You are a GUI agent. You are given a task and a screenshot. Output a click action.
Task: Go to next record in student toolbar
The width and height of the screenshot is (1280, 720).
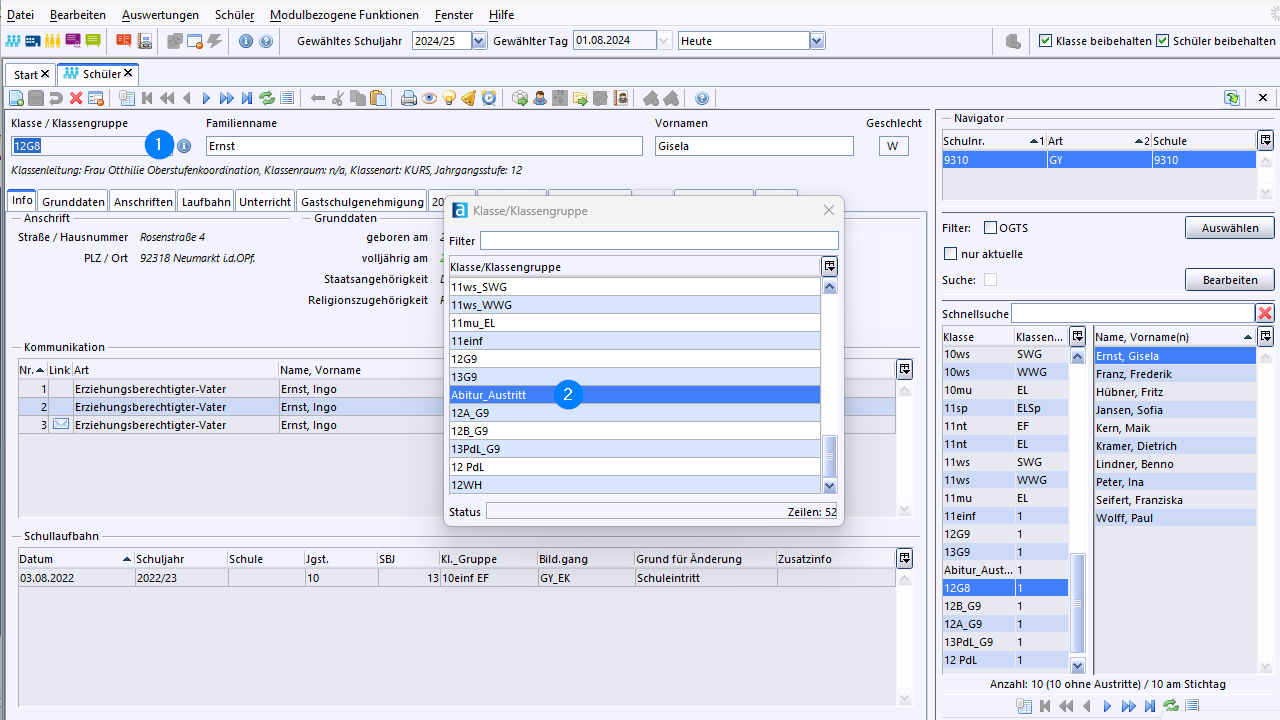207,98
